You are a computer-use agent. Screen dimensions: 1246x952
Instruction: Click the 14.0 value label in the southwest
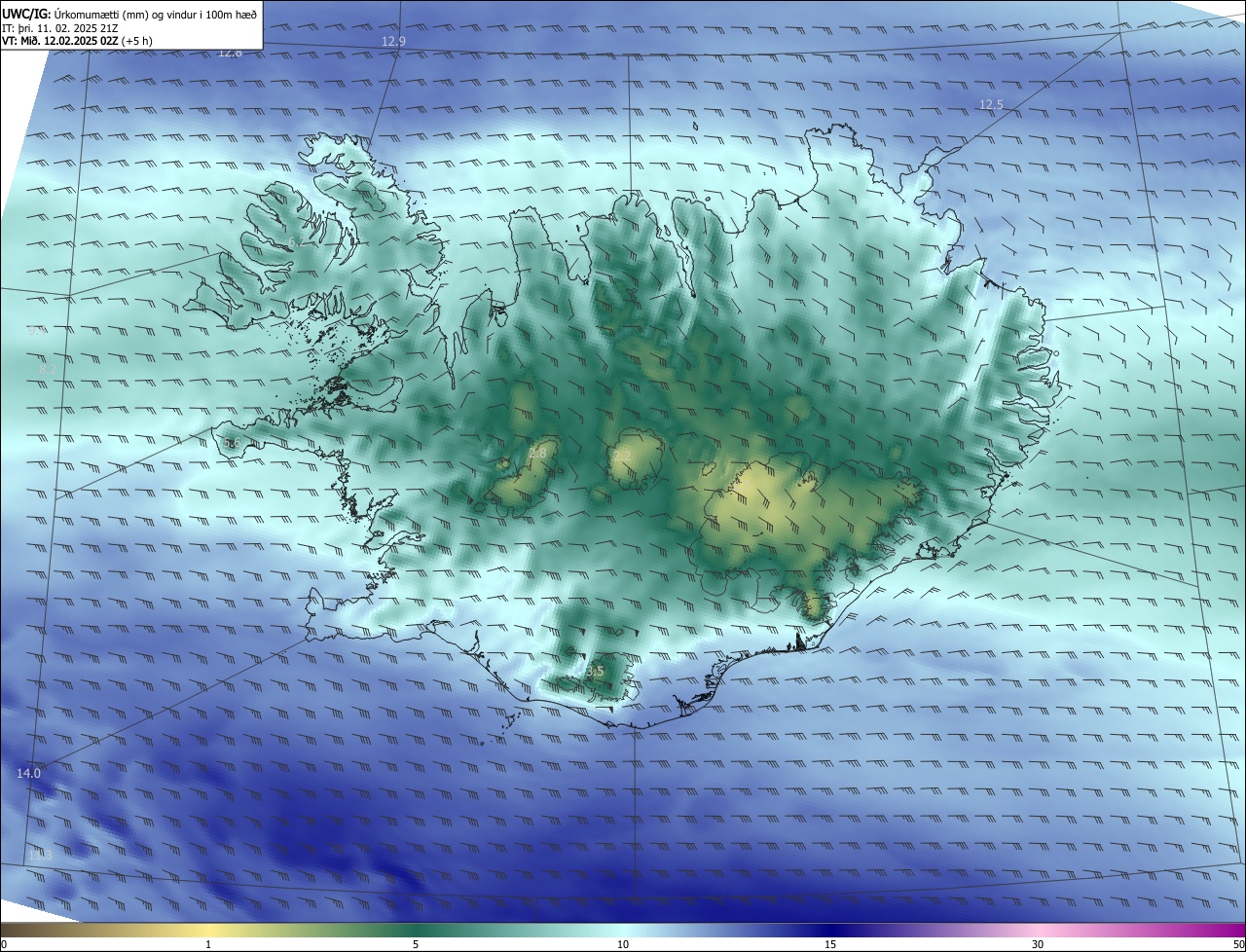pos(29,773)
